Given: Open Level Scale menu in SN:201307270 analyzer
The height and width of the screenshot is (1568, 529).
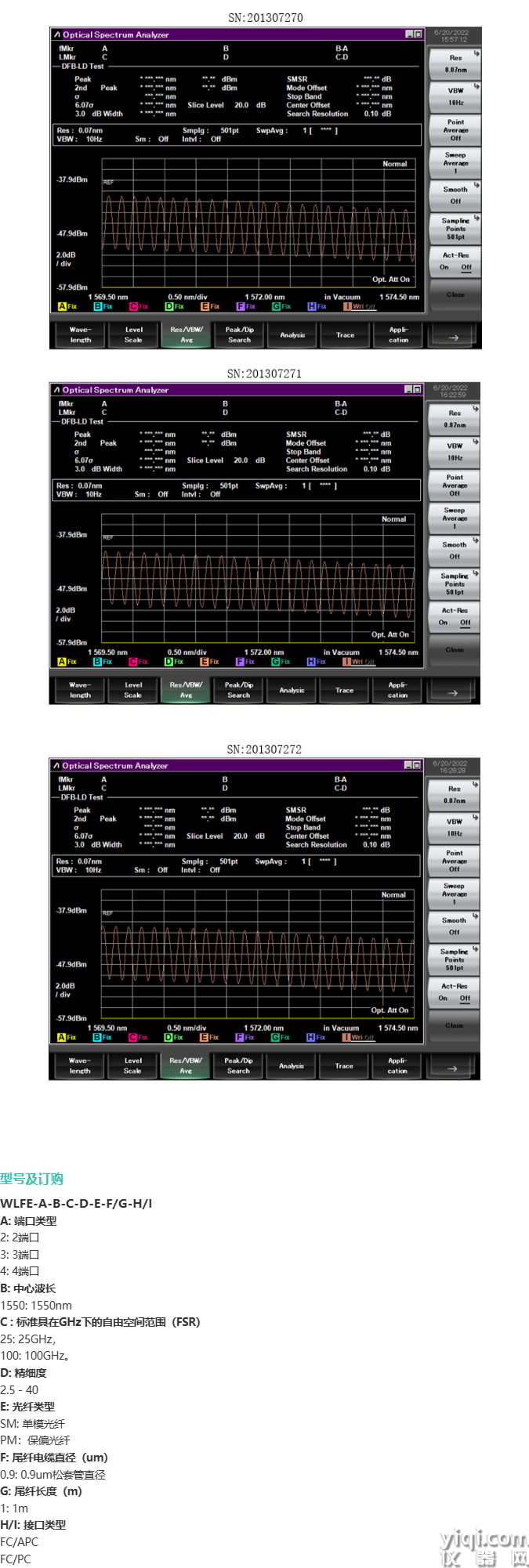Looking at the screenshot, I should pos(133,335).
